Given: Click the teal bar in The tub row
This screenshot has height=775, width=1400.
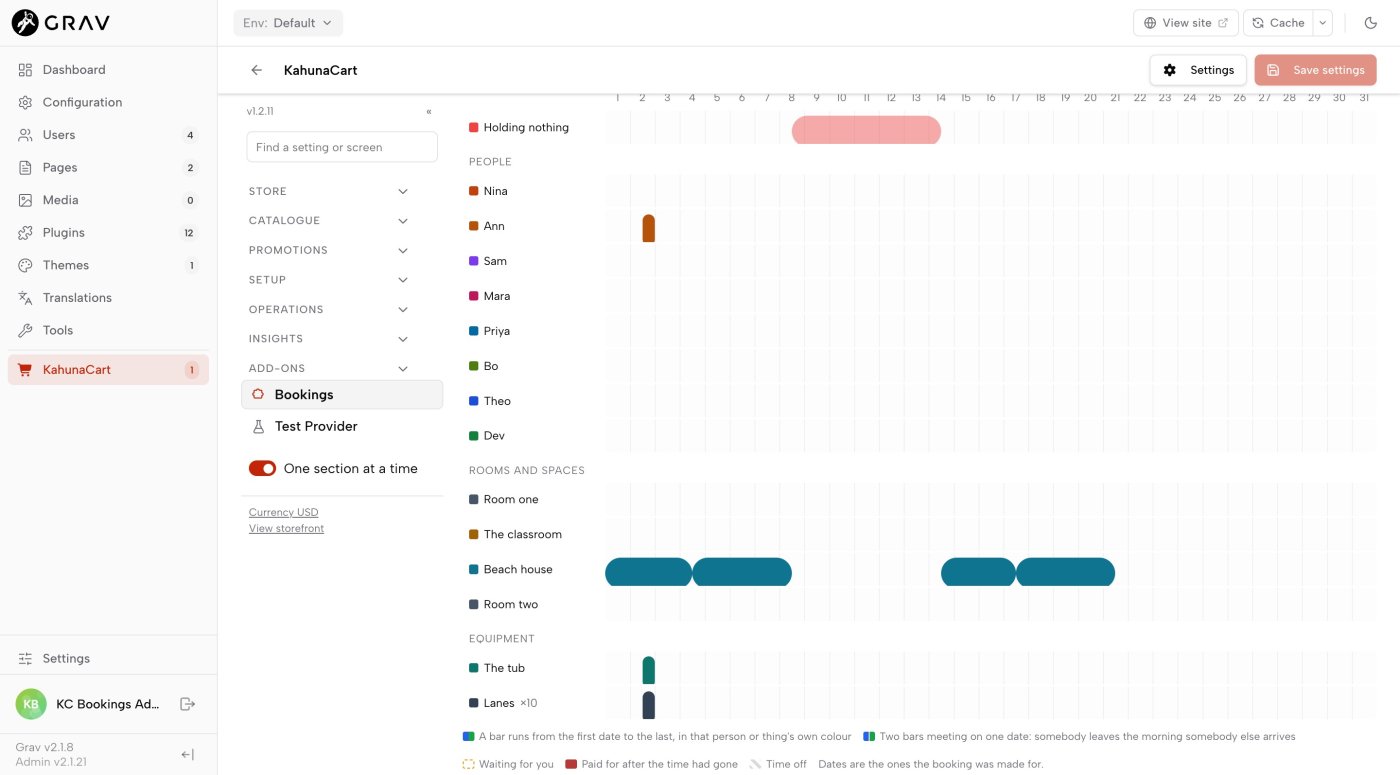Looking at the screenshot, I should [649, 671].
